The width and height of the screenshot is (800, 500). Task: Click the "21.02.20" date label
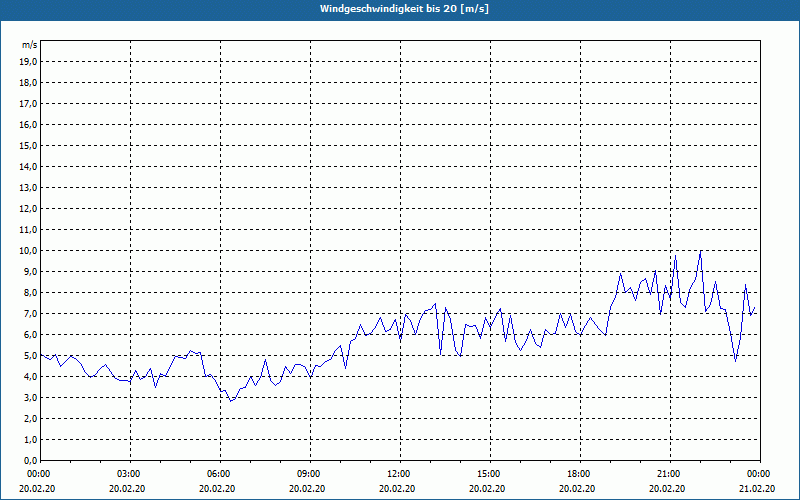pyautogui.click(x=757, y=488)
